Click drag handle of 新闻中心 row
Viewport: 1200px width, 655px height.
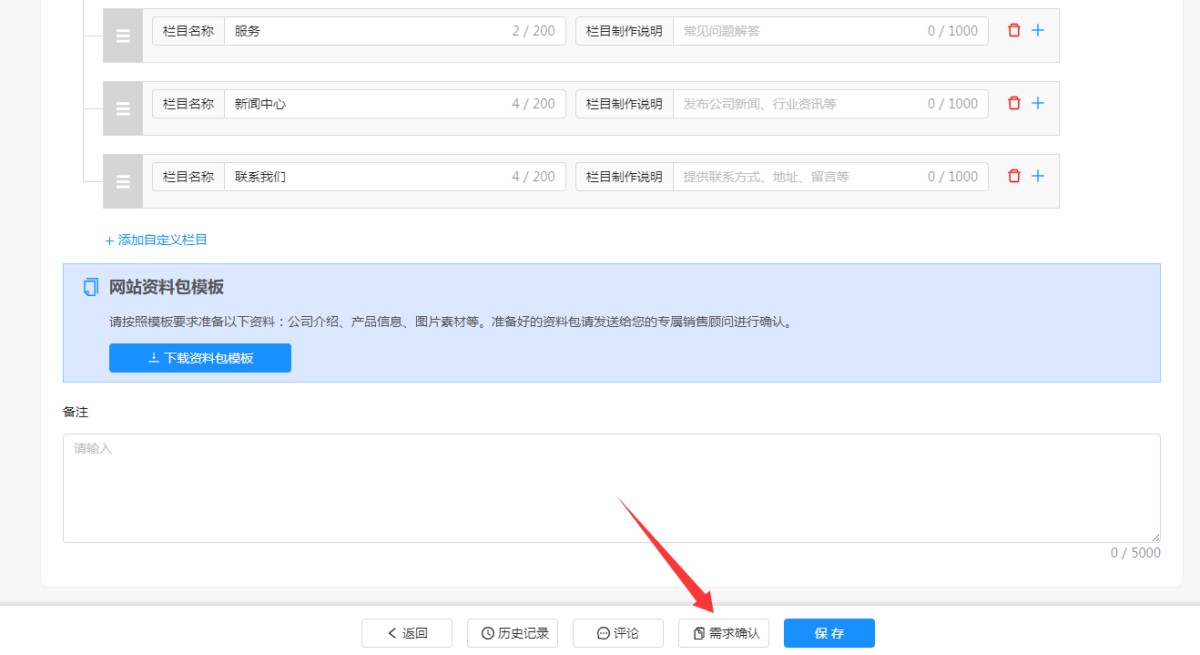pyautogui.click(x=123, y=109)
